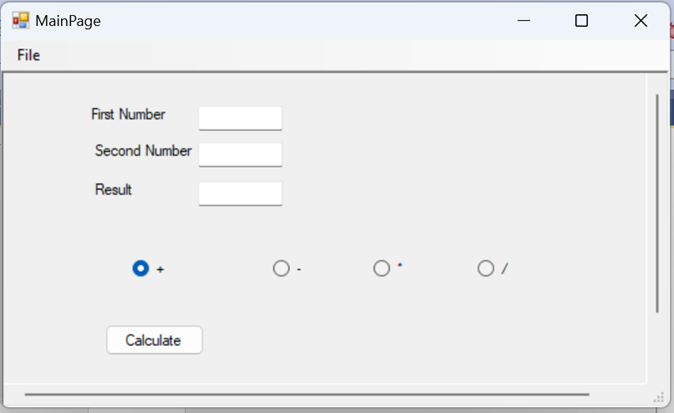Click the Second Number input box
The image size is (674, 413).
240,155
